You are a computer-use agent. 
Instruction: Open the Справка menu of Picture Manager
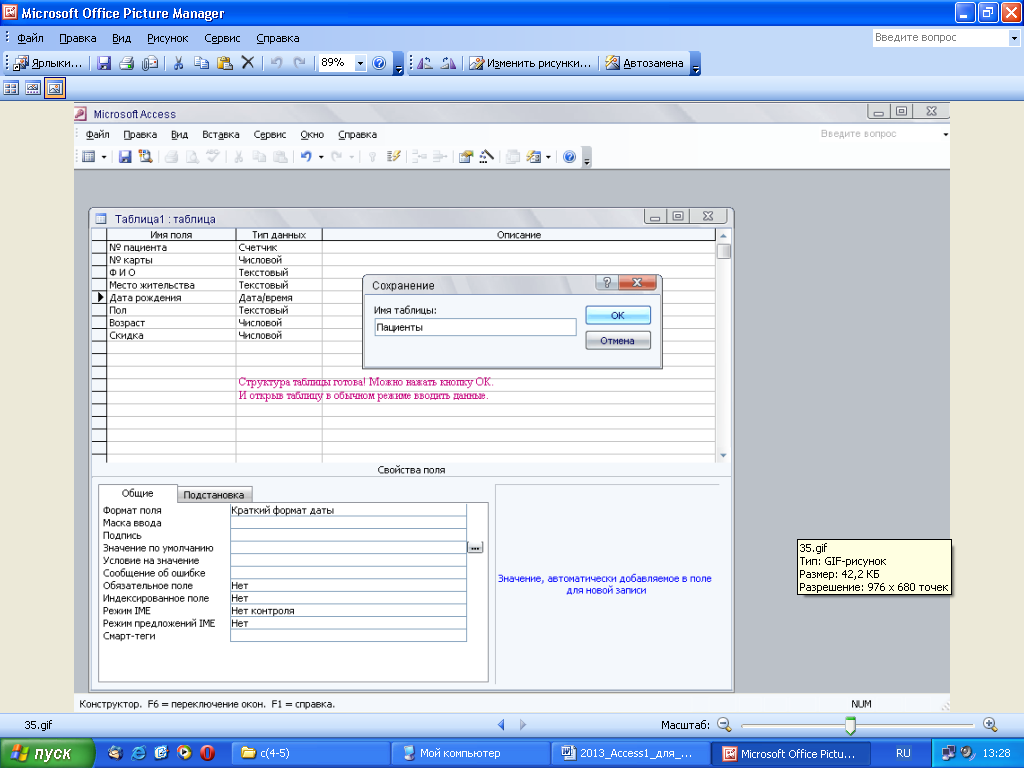coord(278,38)
